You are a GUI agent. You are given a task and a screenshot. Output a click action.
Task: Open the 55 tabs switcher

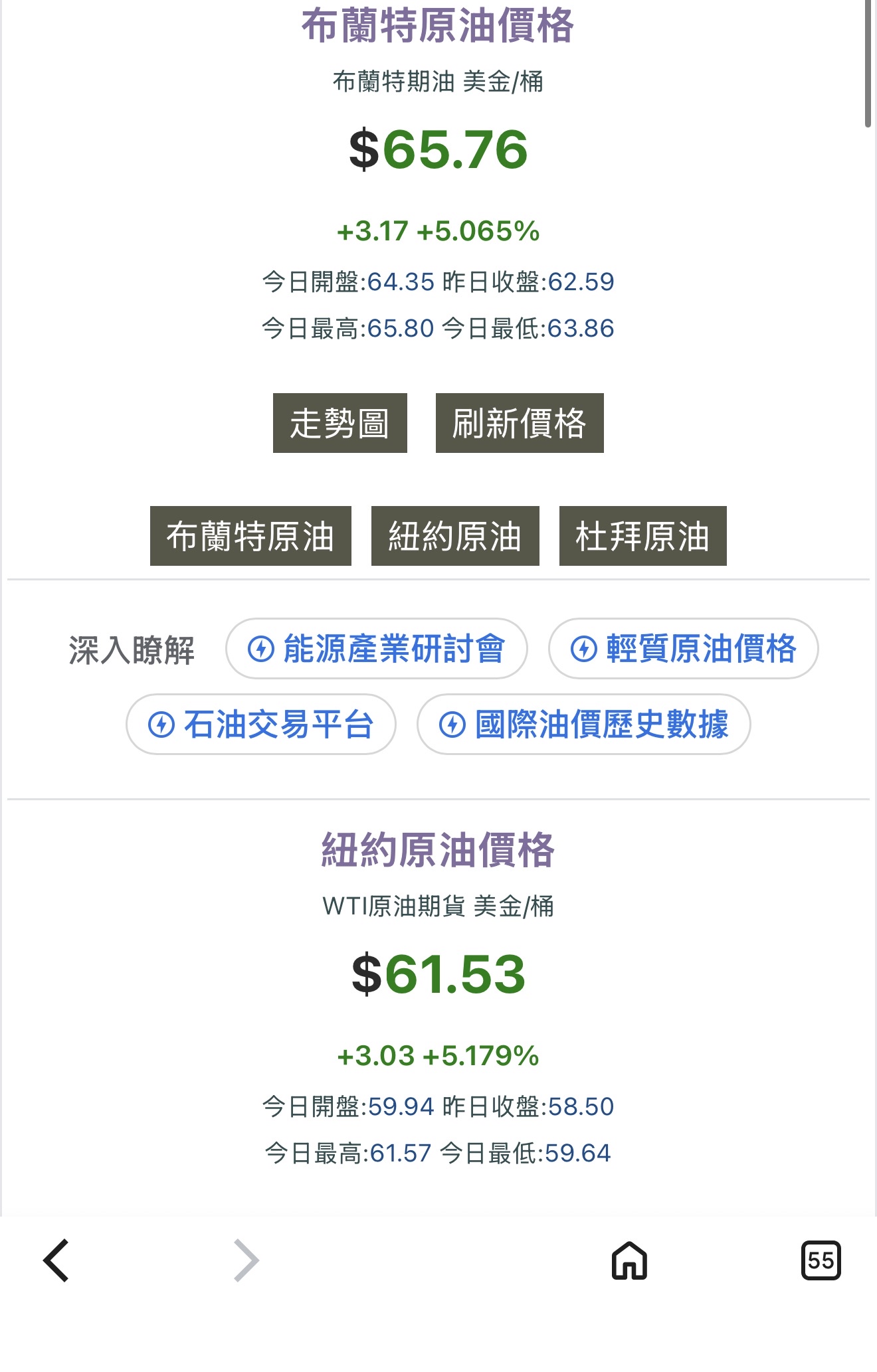click(821, 1260)
